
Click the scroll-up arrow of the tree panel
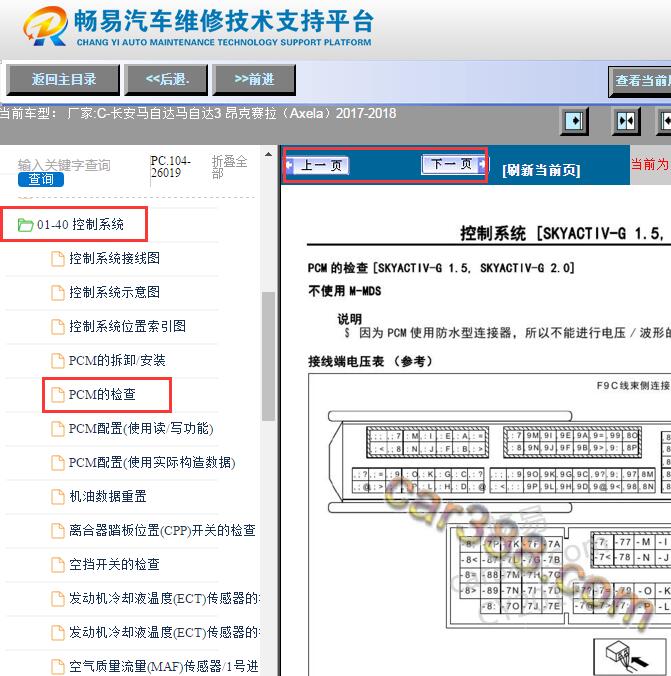coord(268,154)
